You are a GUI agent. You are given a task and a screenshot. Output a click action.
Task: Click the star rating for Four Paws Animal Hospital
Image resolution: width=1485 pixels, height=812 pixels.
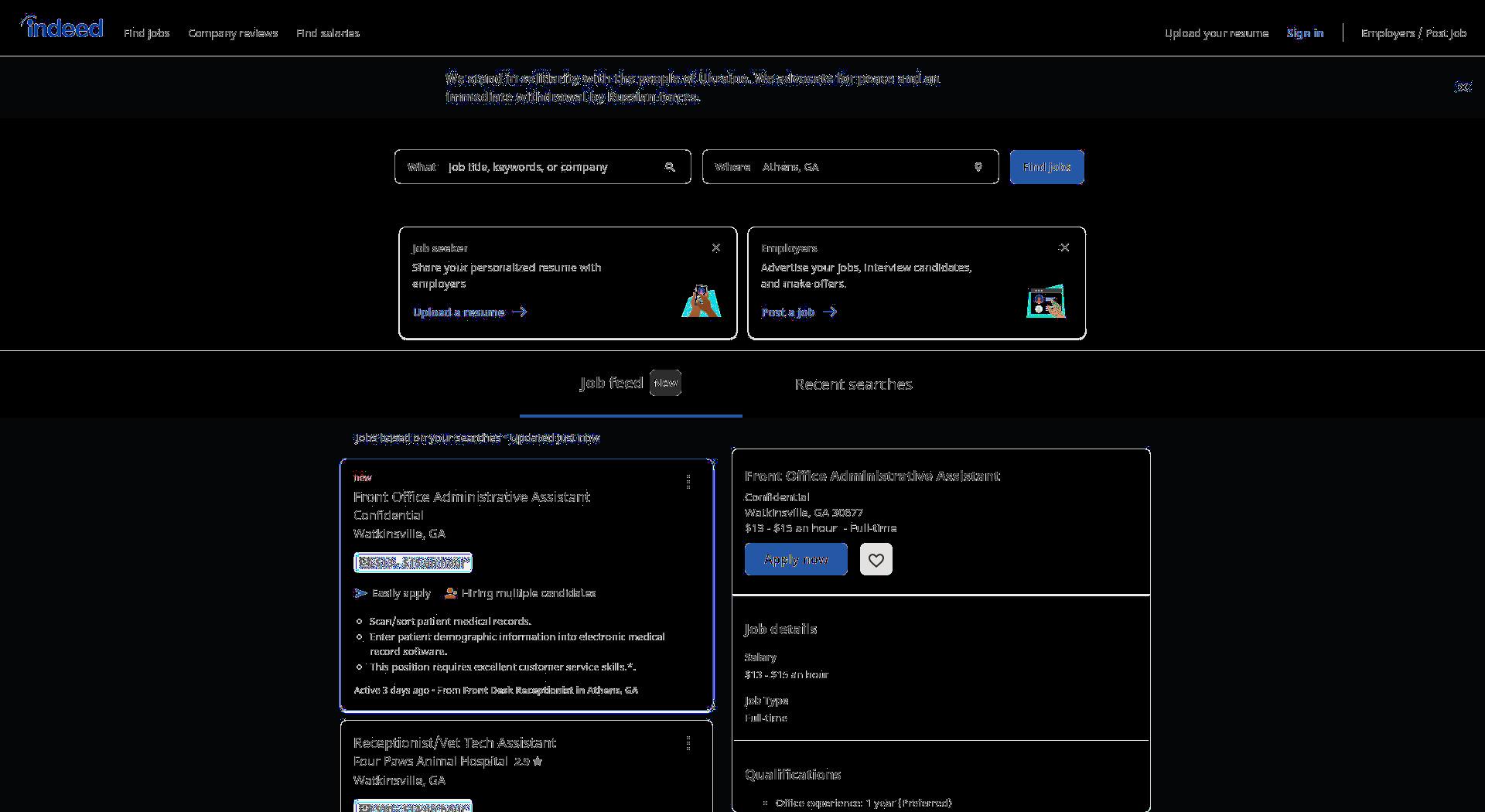tap(527, 762)
